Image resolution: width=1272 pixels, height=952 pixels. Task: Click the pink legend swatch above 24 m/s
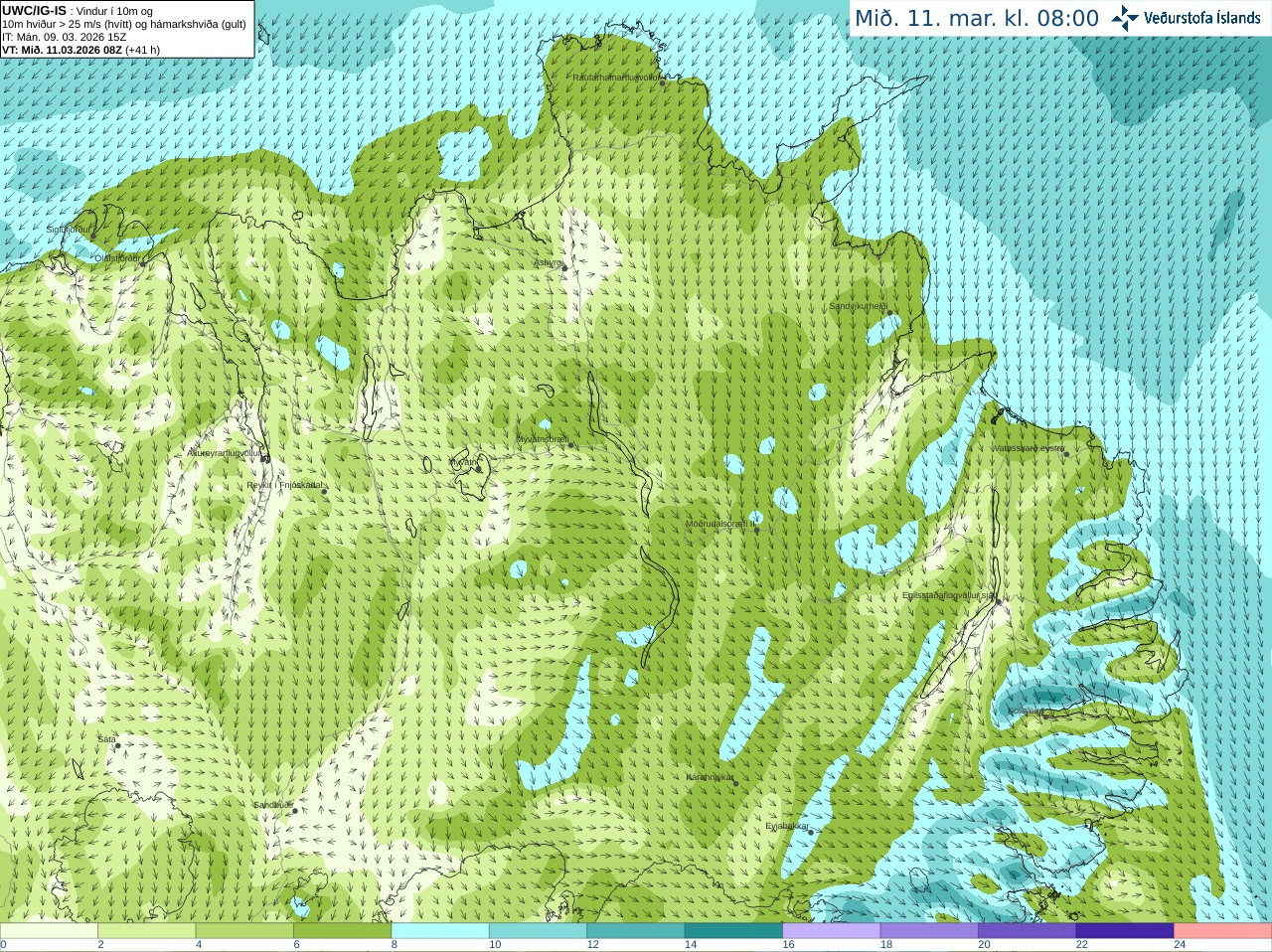pyautogui.click(x=1223, y=931)
